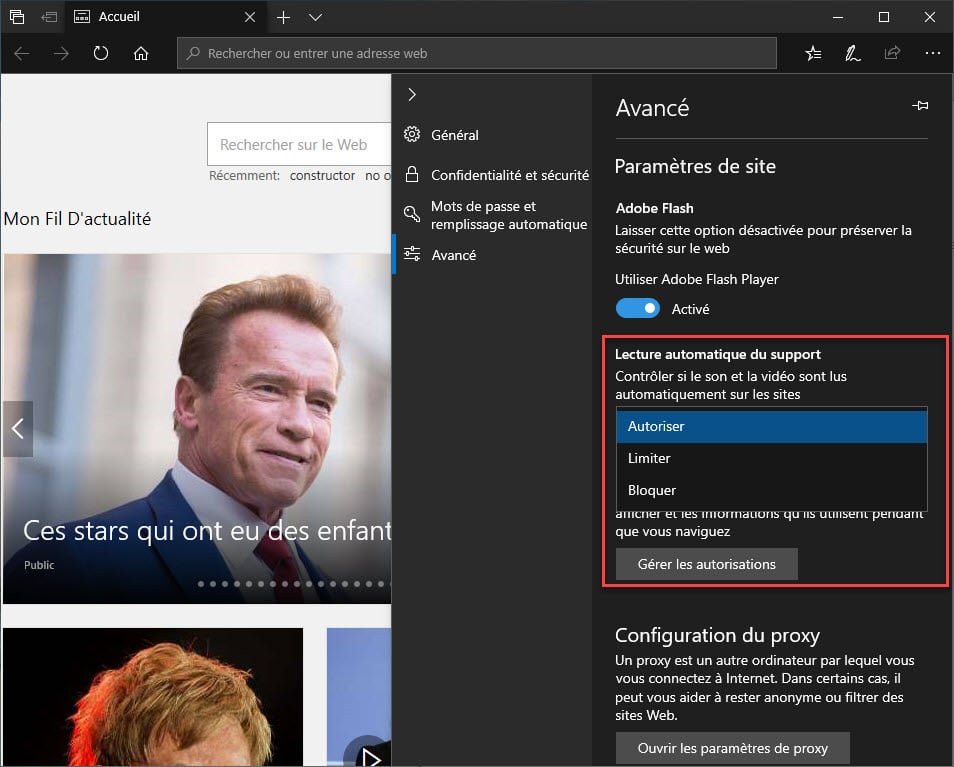
Task: Click the browser Refresh icon
Action: click(100, 53)
